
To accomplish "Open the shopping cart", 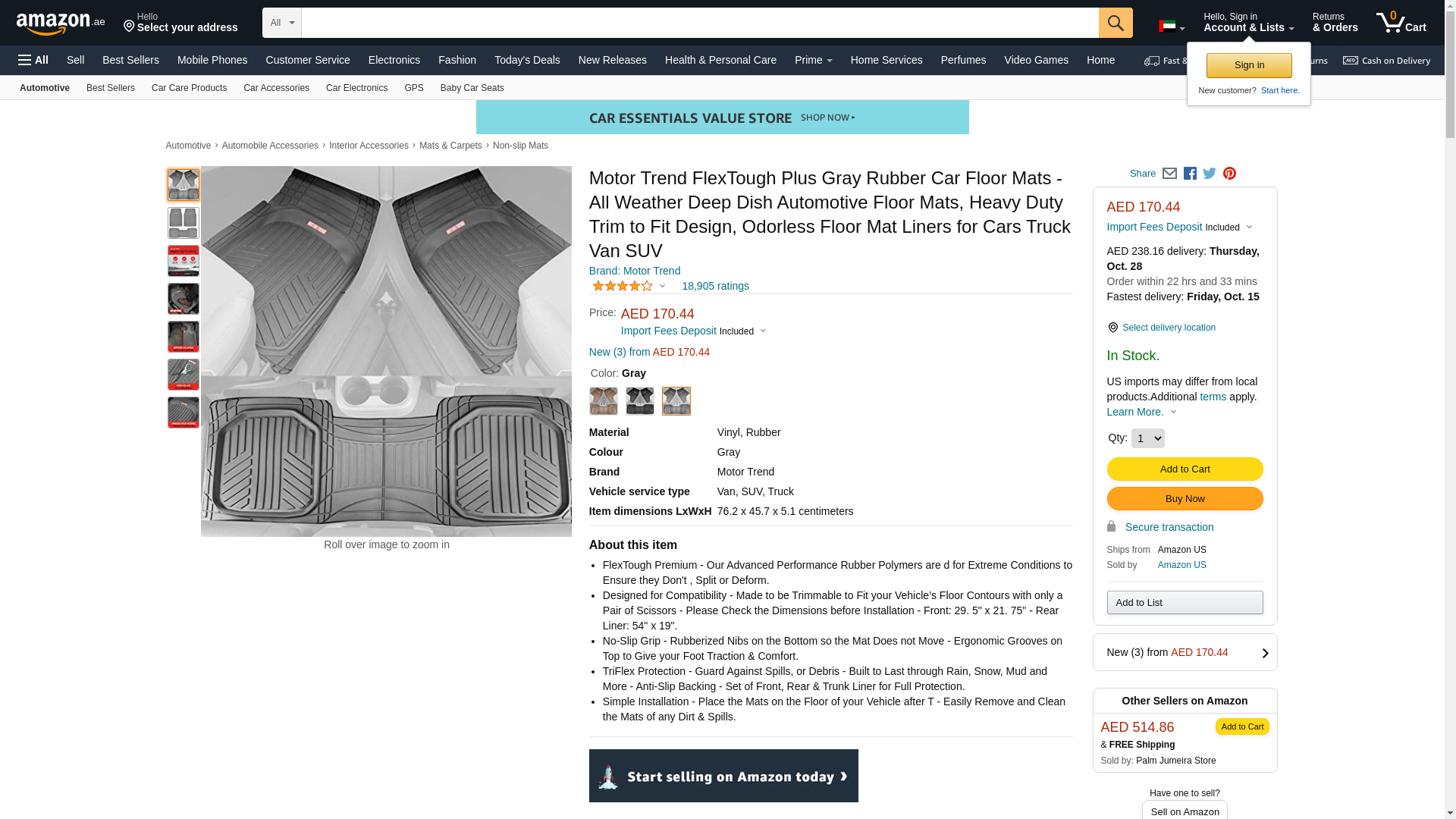I will (1401, 23).
